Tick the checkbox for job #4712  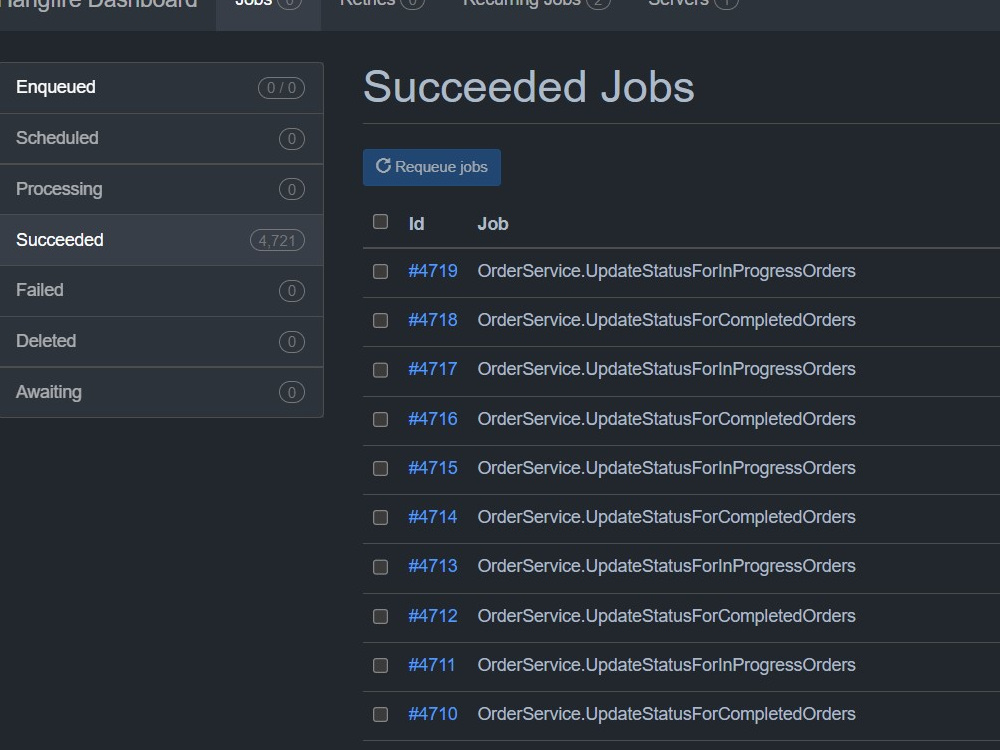click(x=380, y=616)
